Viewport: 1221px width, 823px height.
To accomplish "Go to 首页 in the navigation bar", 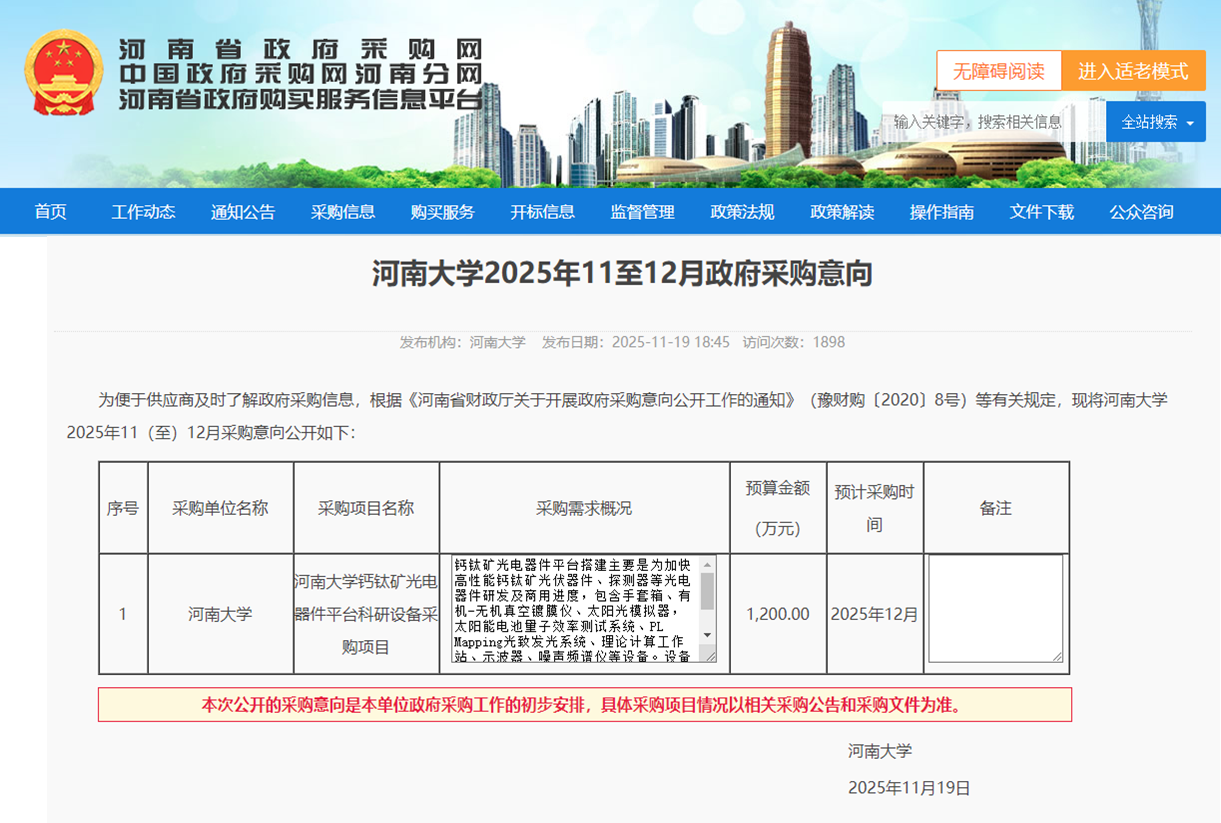I will 51,212.
